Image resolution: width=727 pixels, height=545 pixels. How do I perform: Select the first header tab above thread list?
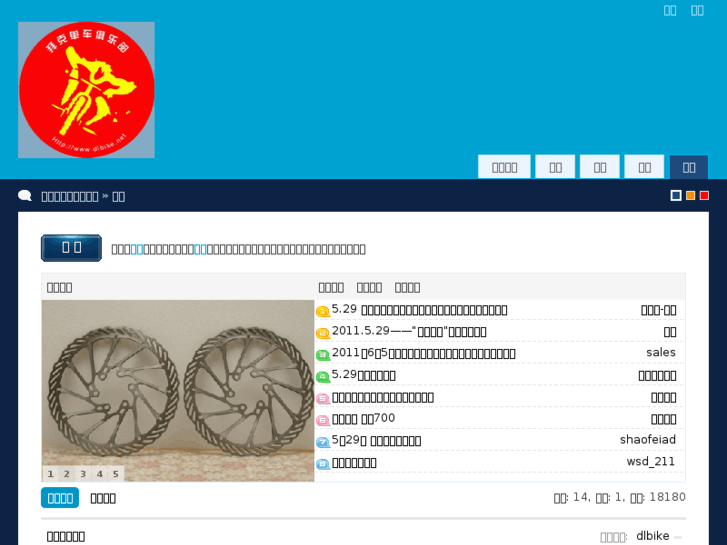point(331,288)
